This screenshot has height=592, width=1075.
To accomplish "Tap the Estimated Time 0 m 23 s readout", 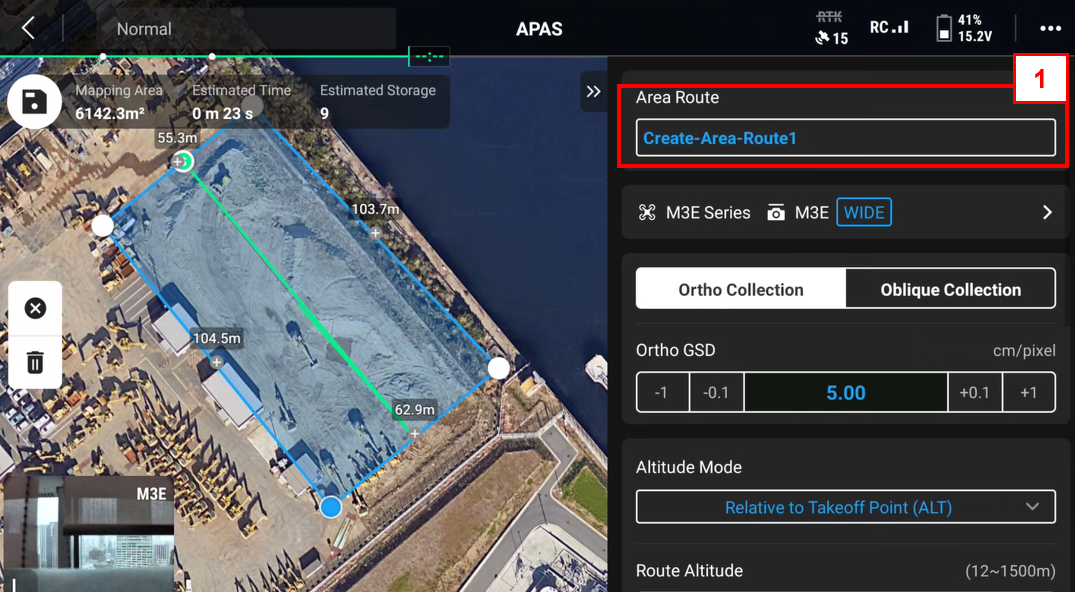I will point(241,102).
